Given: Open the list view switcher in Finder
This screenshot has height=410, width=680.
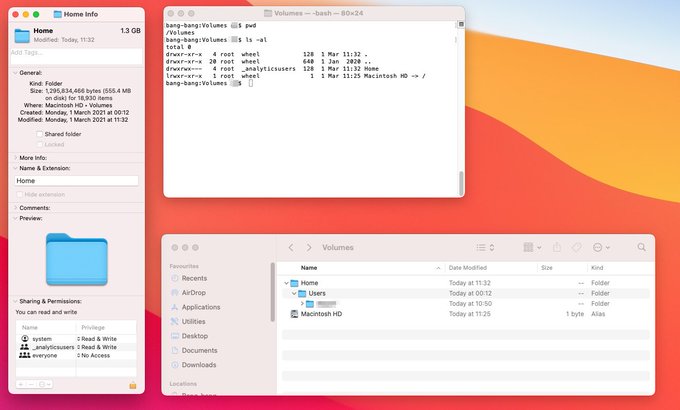Looking at the screenshot, I should (485, 247).
